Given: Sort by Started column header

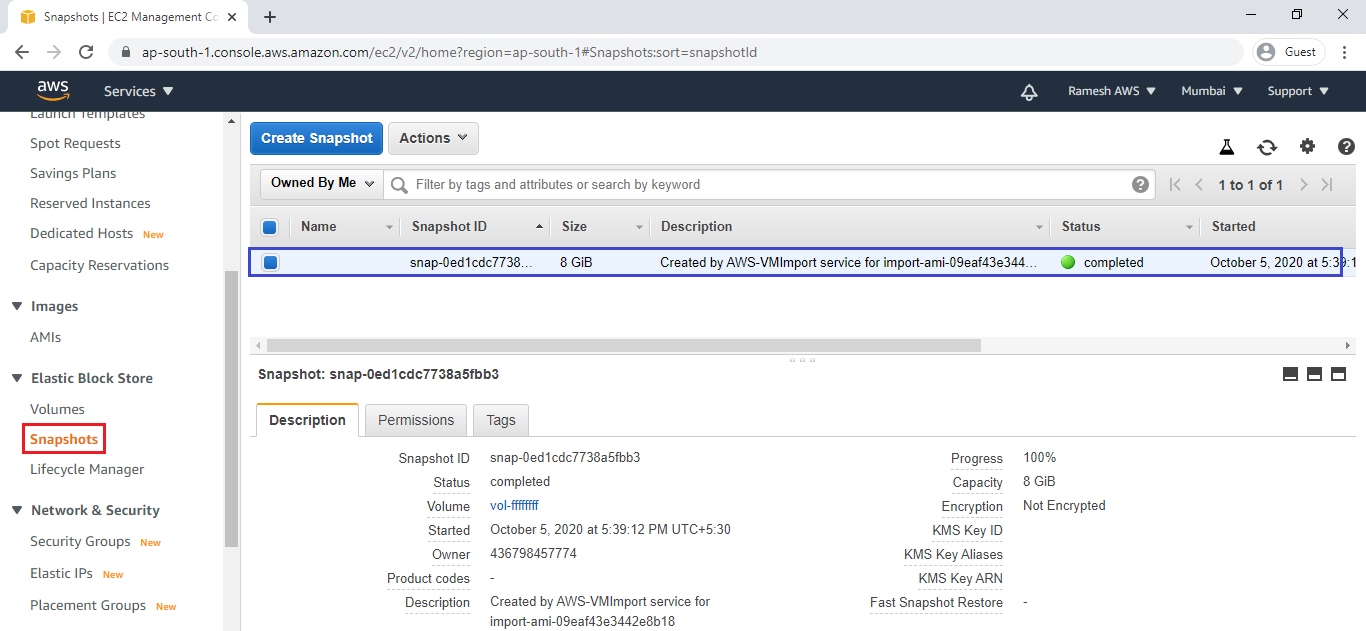Looking at the screenshot, I should click(x=1233, y=227).
